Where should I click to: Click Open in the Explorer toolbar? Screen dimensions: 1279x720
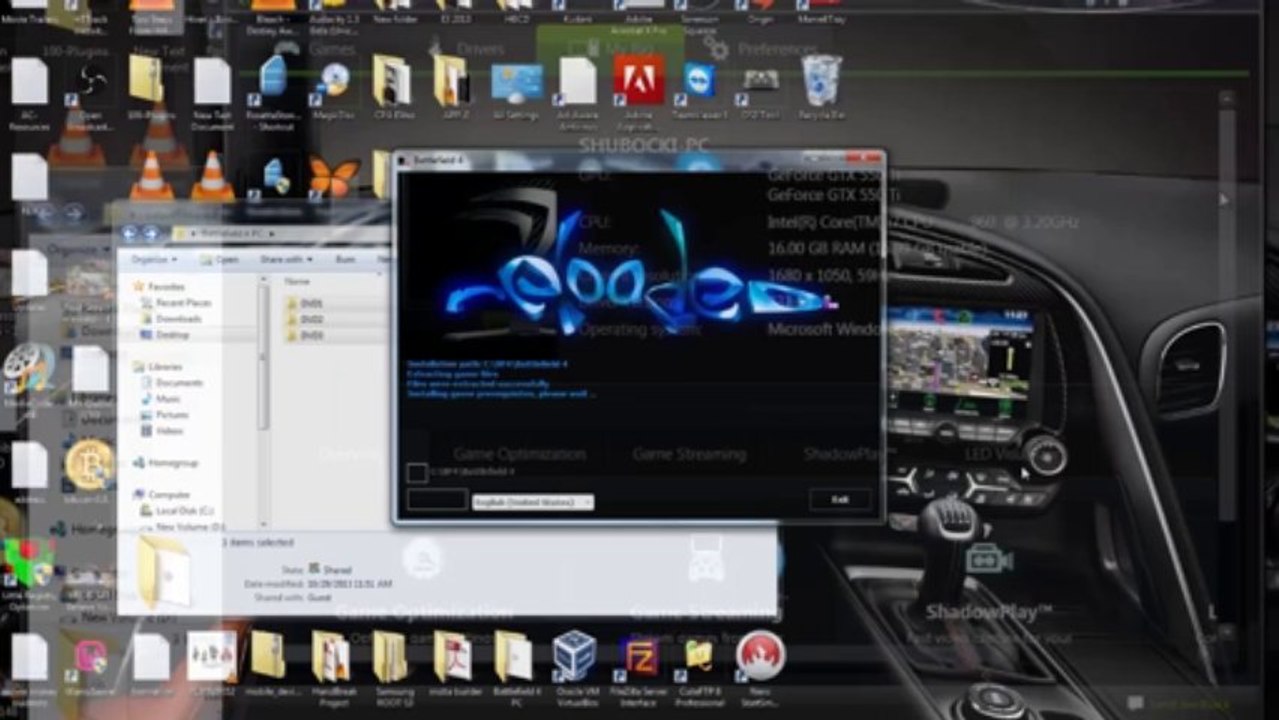coord(220,259)
